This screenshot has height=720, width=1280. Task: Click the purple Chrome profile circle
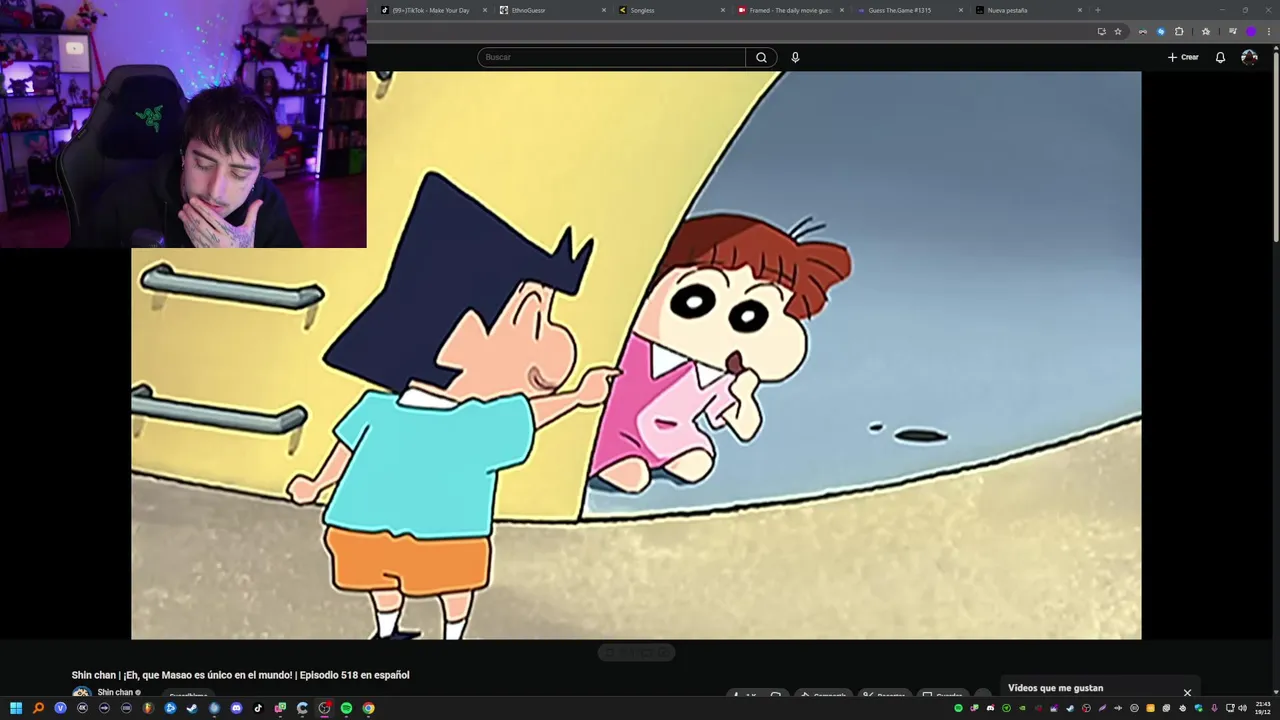coord(1250,31)
